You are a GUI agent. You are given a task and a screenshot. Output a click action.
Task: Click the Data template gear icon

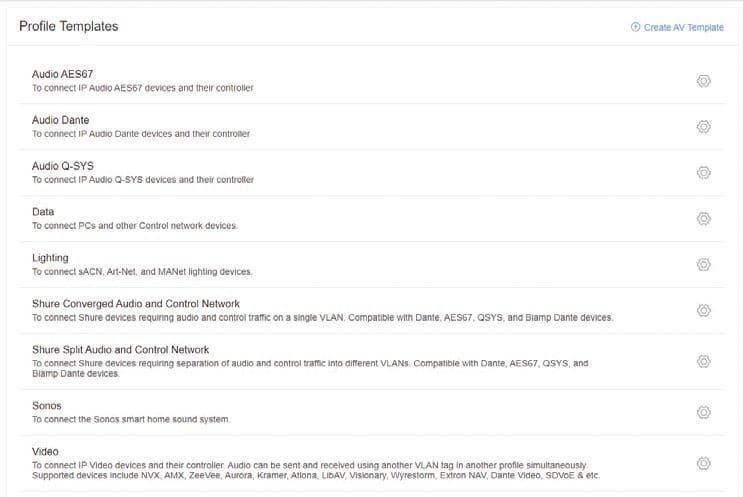(703, 219)
